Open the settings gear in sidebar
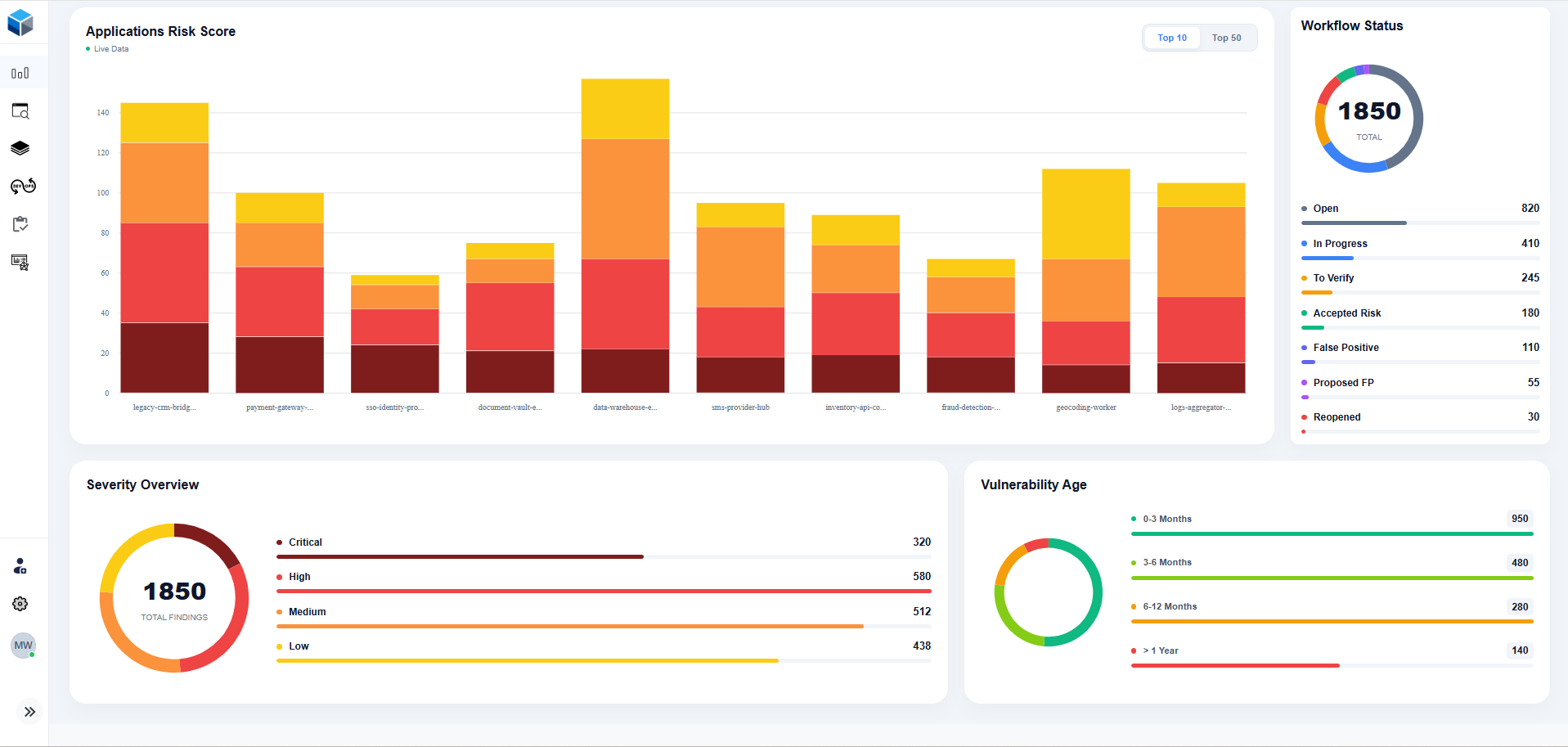The image size is (1568, 747). 20,604
